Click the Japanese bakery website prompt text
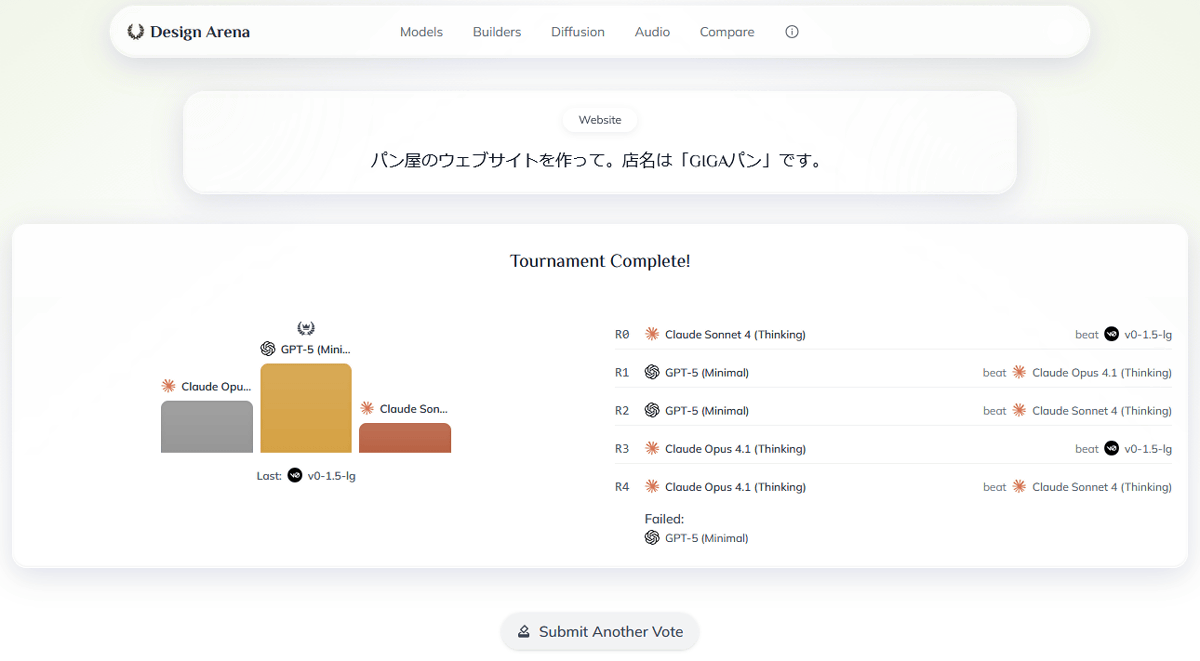 [600, 160]
